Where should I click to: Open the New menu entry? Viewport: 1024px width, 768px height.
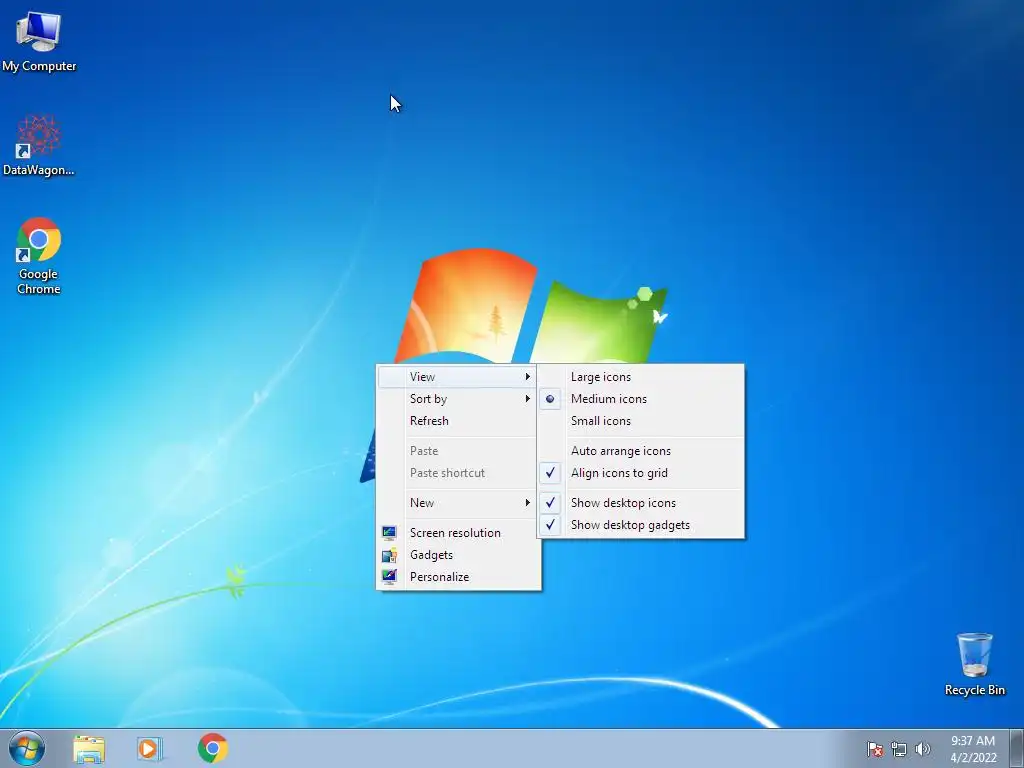[x=458, y=503]
